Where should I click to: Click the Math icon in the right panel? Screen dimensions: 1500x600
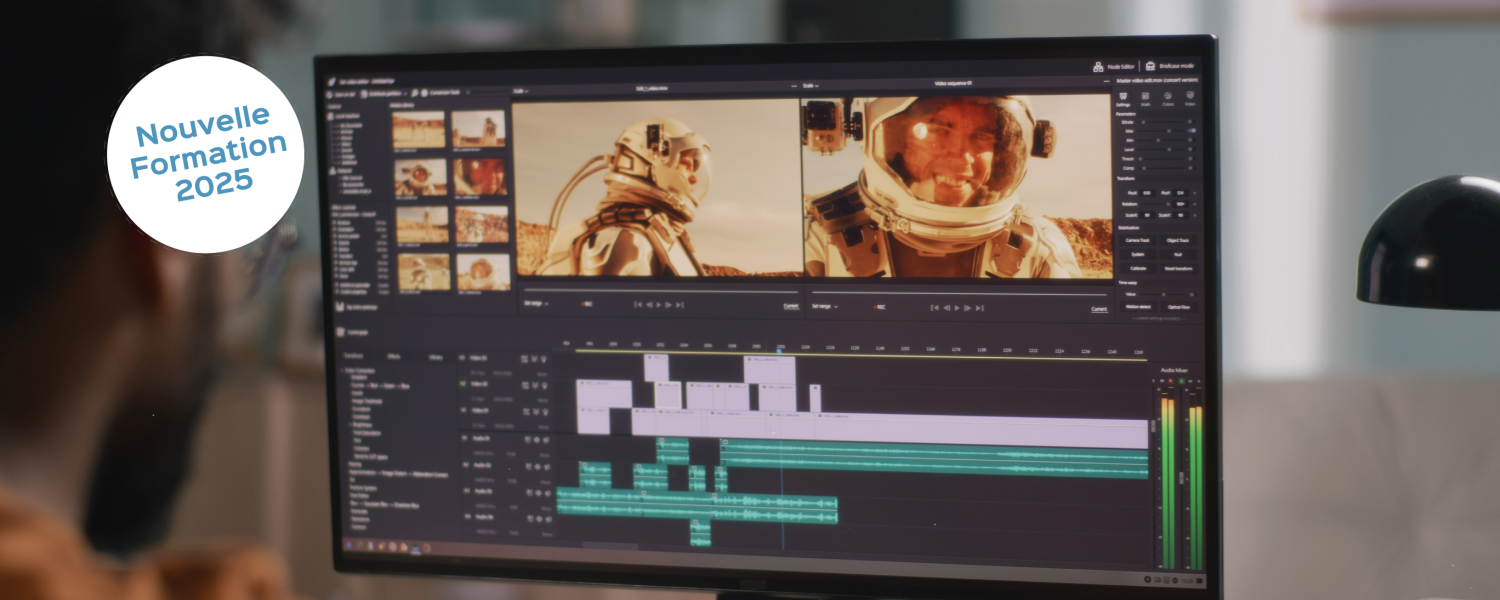(1145, 96)
